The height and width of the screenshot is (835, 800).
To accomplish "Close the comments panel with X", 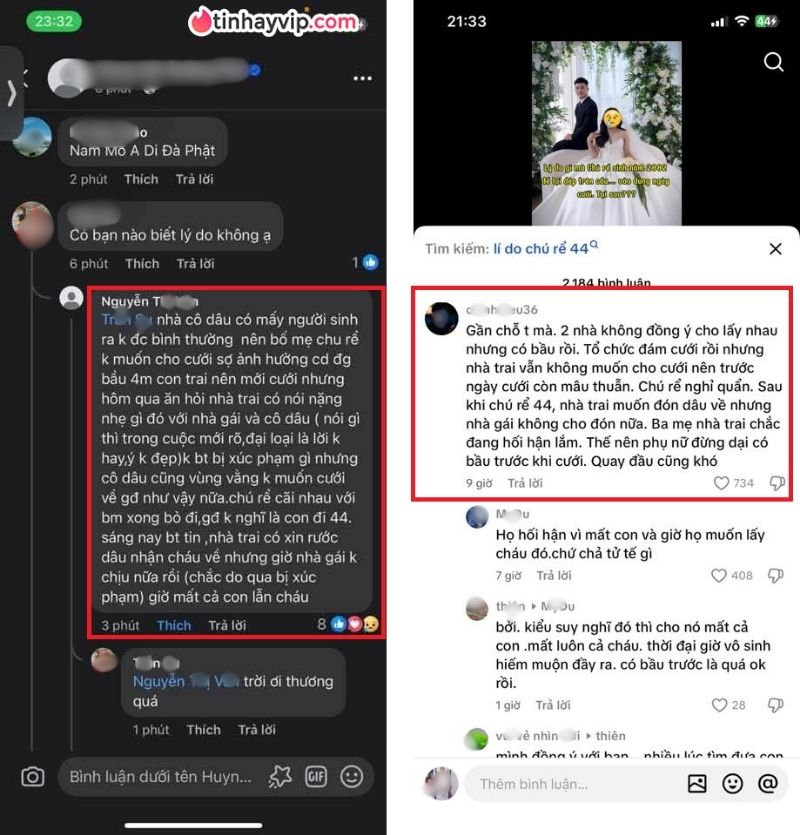I will point(775,249).
